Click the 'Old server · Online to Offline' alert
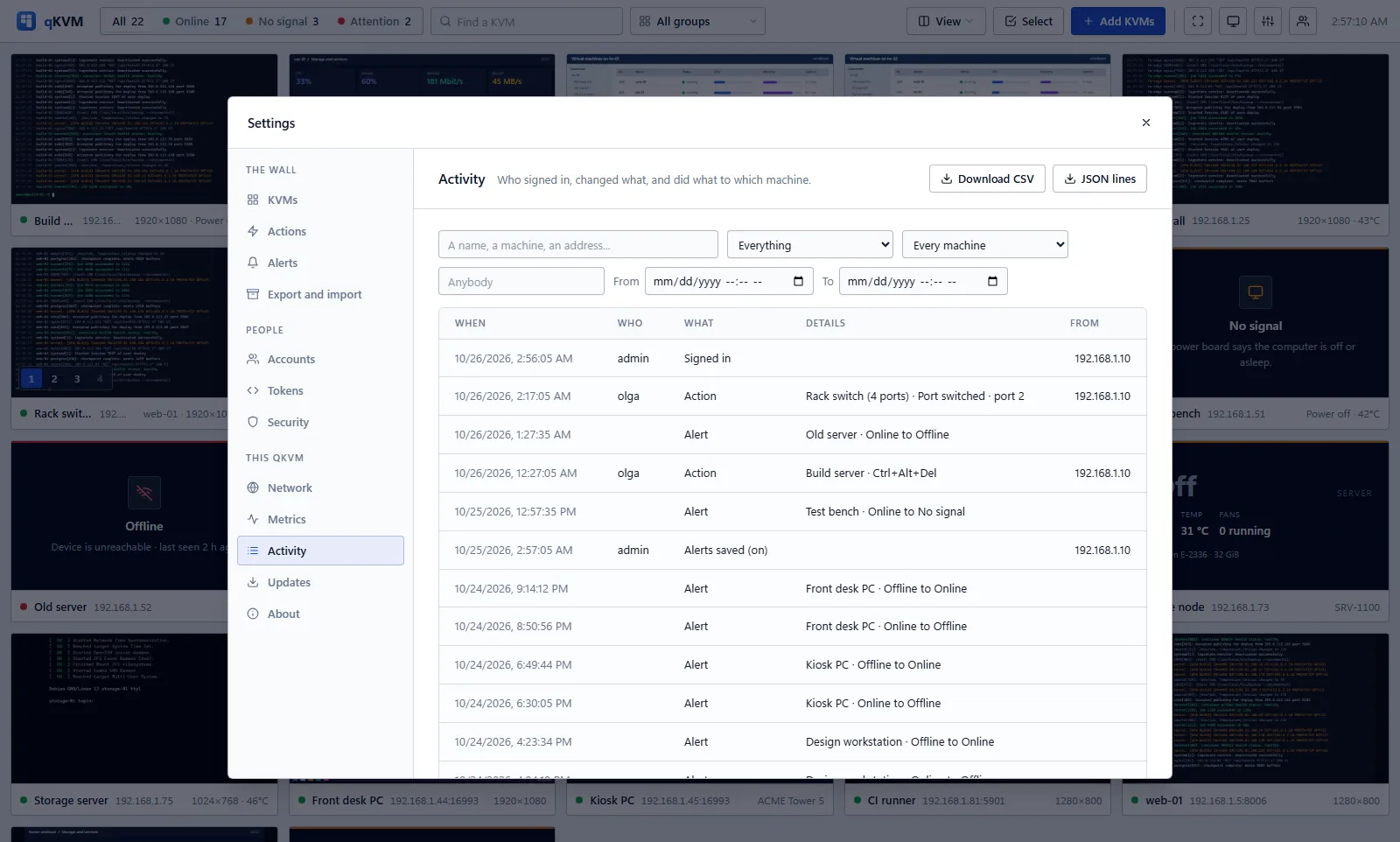The image size is (1400, 842). 793,435
